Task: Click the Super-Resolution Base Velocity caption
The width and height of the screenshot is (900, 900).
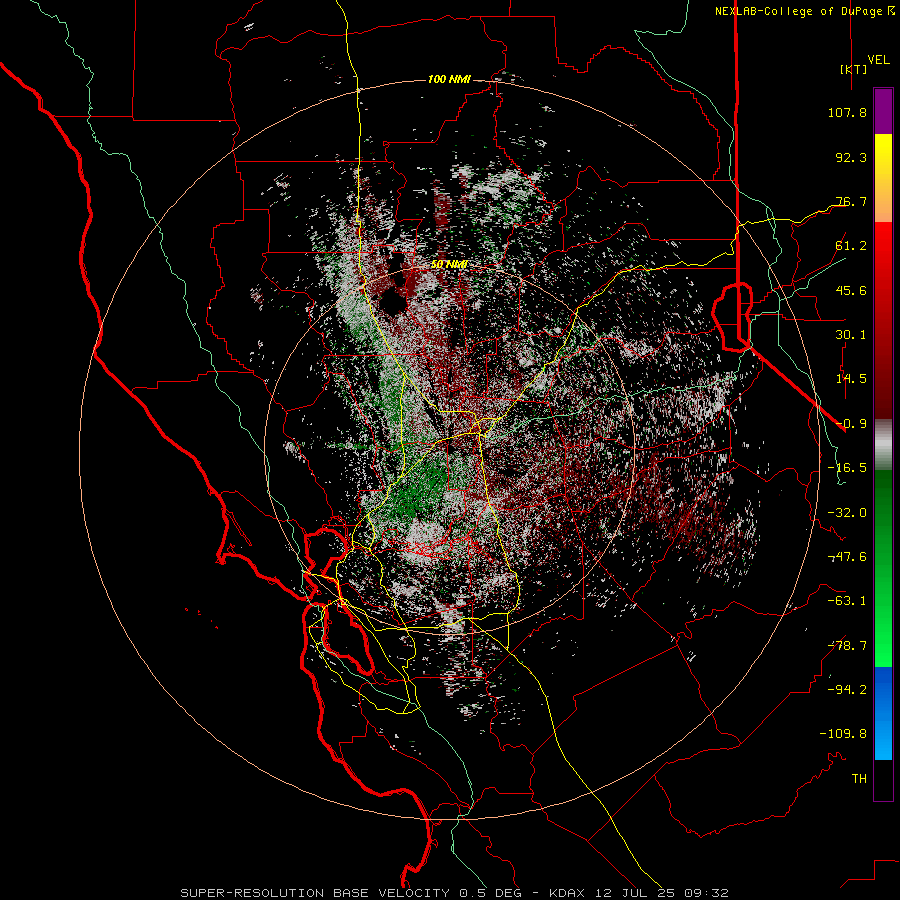Action: 455,893
